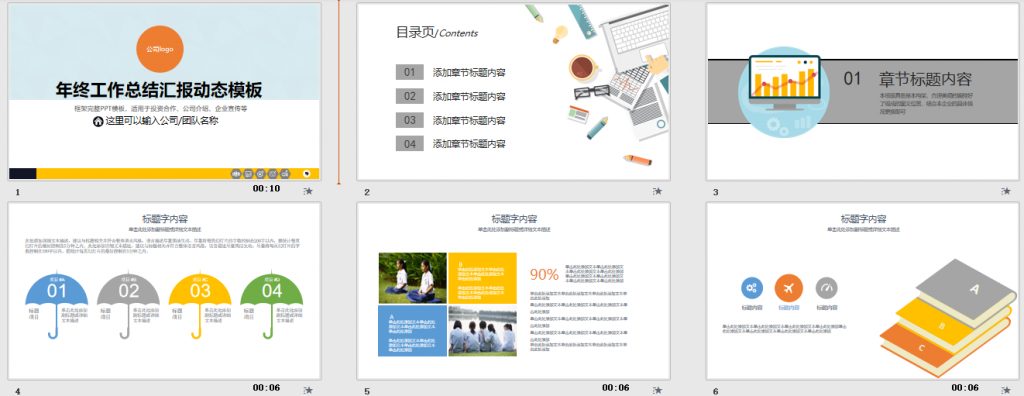Select slide 4 umbrellas thumbnail
This screenshot has height=396, width=1024.
pyautogui.click(x=165, y=291)
